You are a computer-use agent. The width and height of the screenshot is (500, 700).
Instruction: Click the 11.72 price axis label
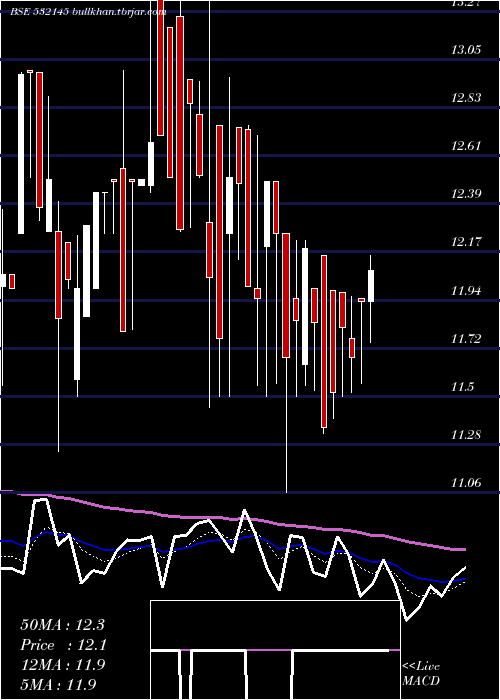[x=466, y=339]
